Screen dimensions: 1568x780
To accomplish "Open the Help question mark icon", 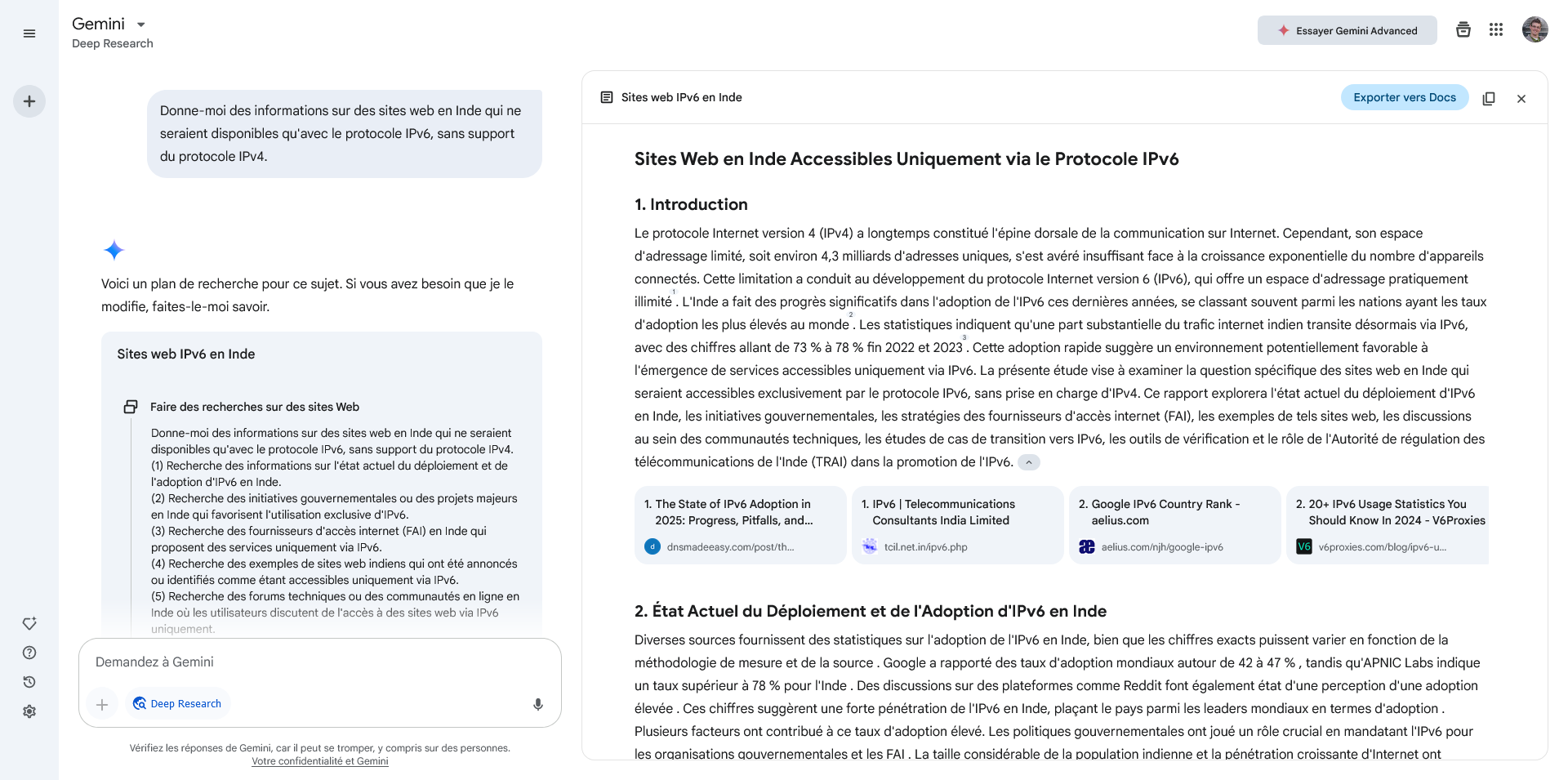I will pos(29,653).
